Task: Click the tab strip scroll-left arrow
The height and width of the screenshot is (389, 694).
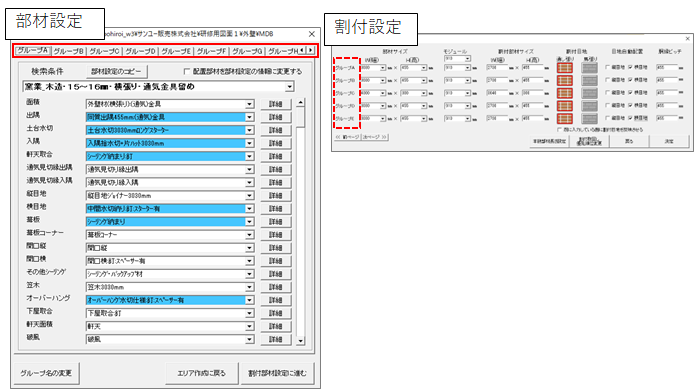Action: point(302,50)
